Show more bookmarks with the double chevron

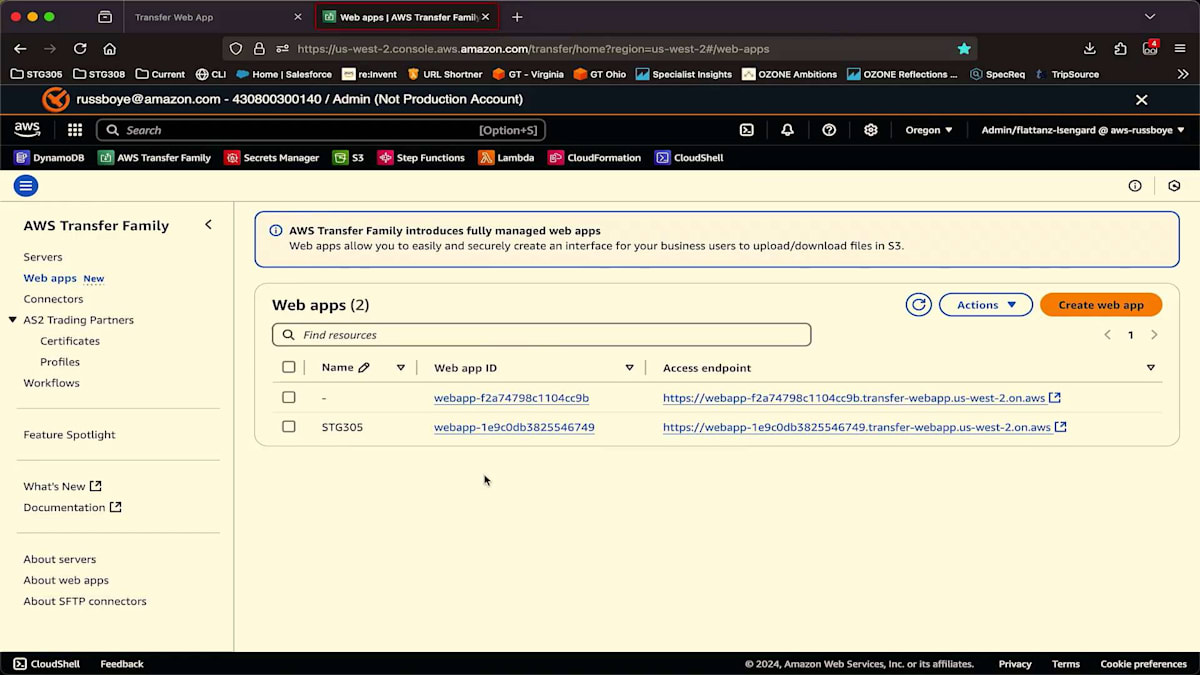click(x=1183, y=74)
